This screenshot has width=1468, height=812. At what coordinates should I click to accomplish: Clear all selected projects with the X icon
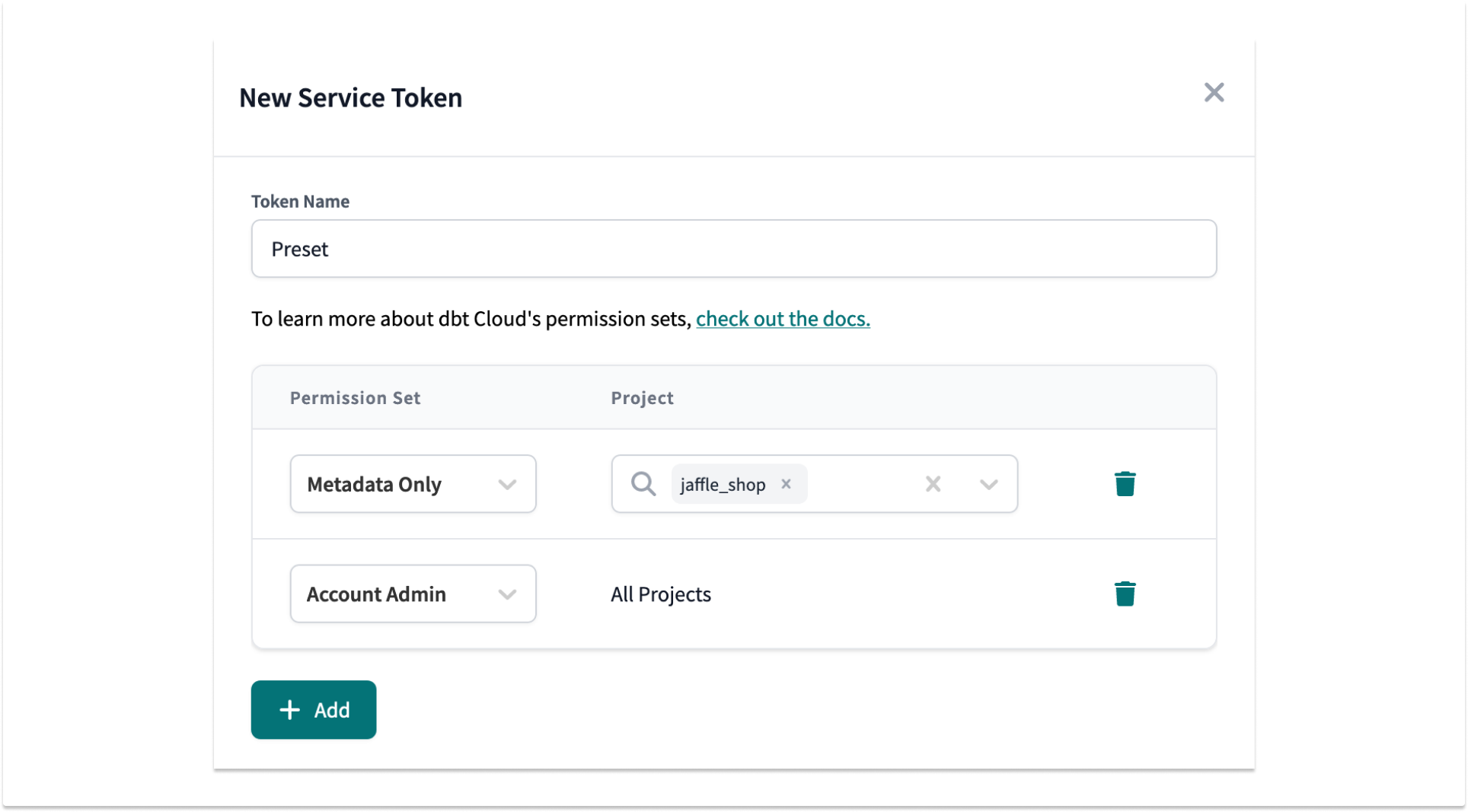933,483
